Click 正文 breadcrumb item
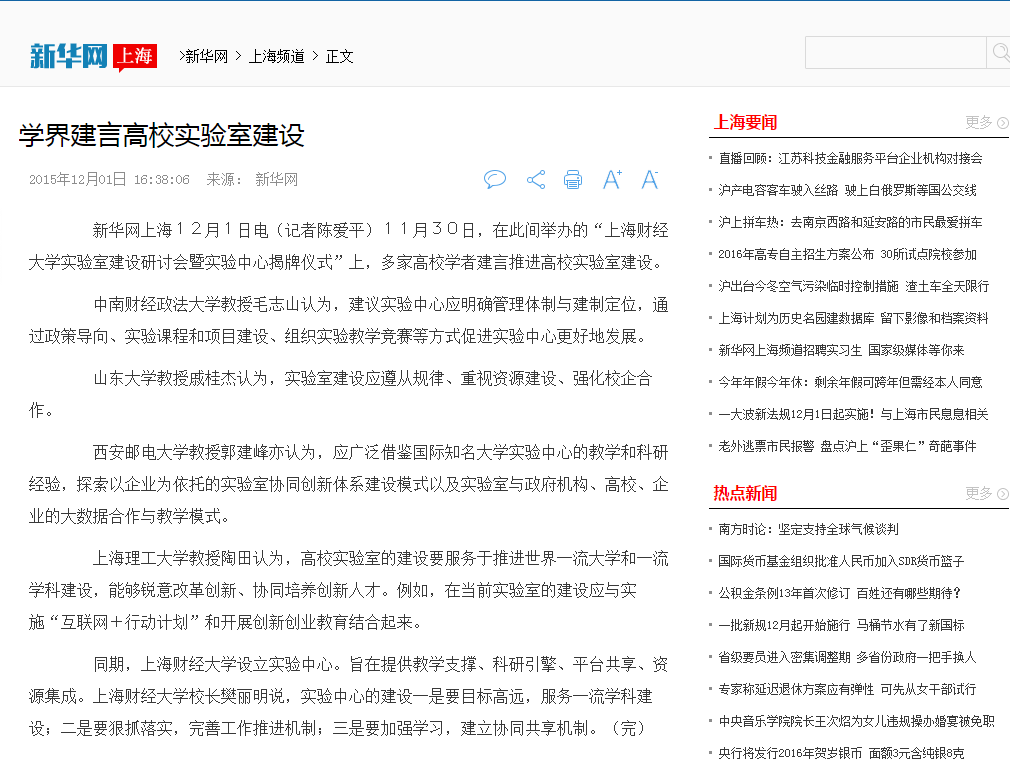Viewport: 1010px width, 769px height. coord(339,57)
